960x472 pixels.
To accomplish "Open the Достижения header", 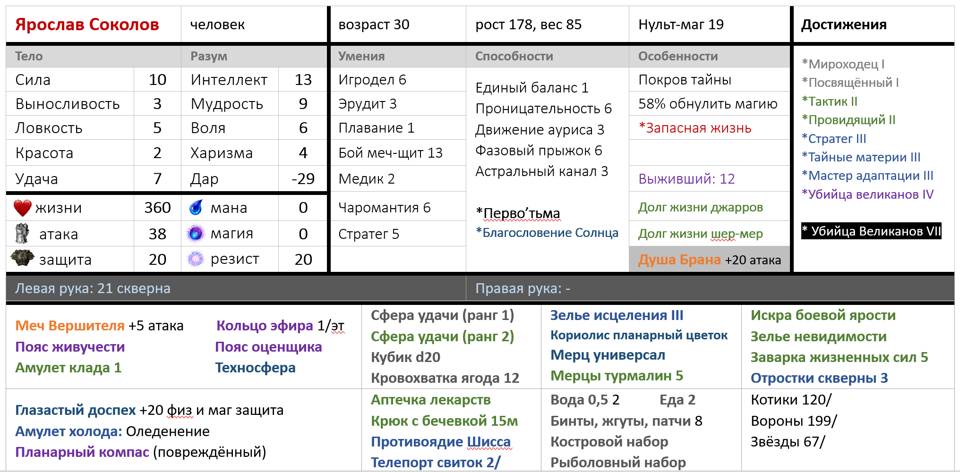I will [x=844, y=24].
